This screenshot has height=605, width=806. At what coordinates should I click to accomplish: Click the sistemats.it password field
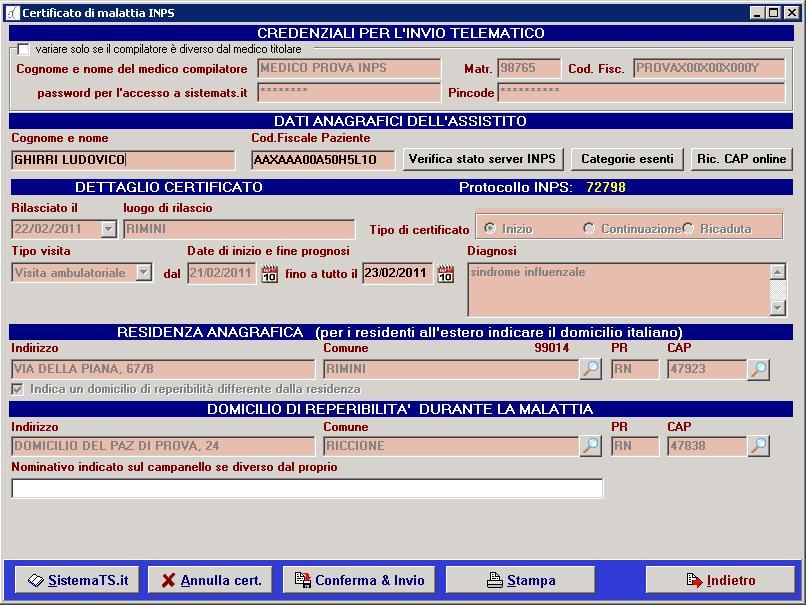[349, 92]
